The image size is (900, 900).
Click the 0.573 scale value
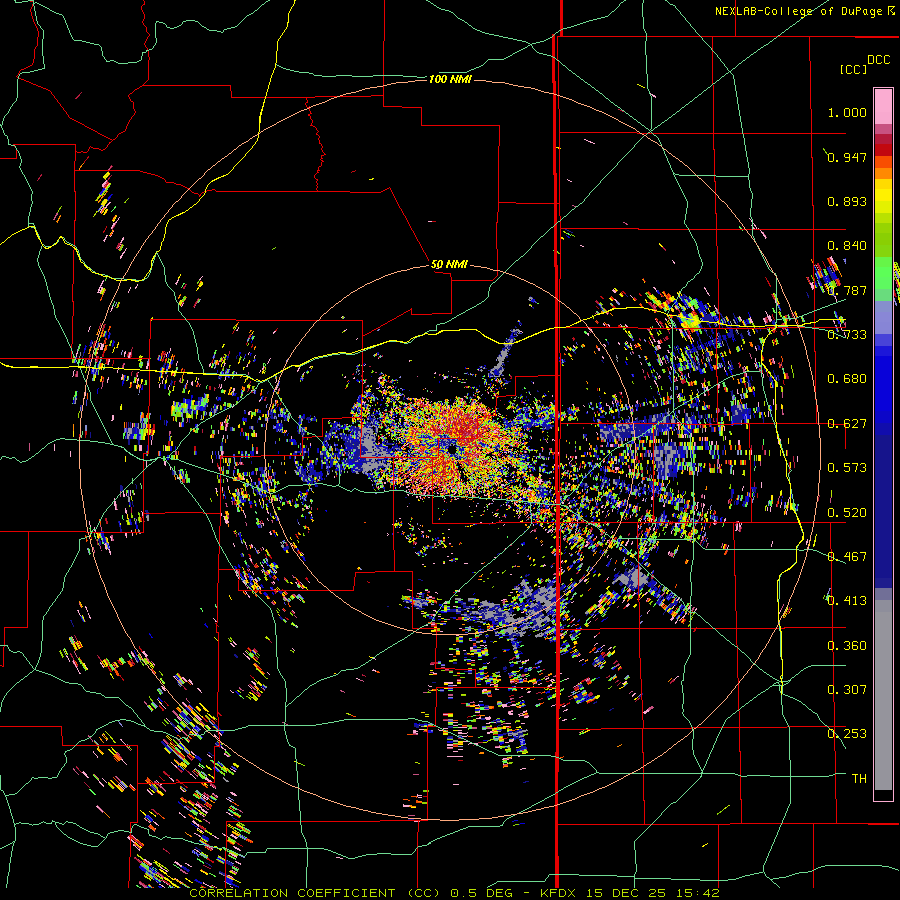847,468
